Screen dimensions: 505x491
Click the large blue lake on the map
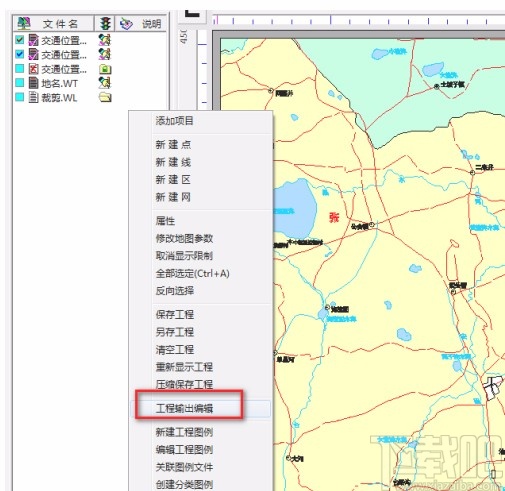(x=295, y=209)
